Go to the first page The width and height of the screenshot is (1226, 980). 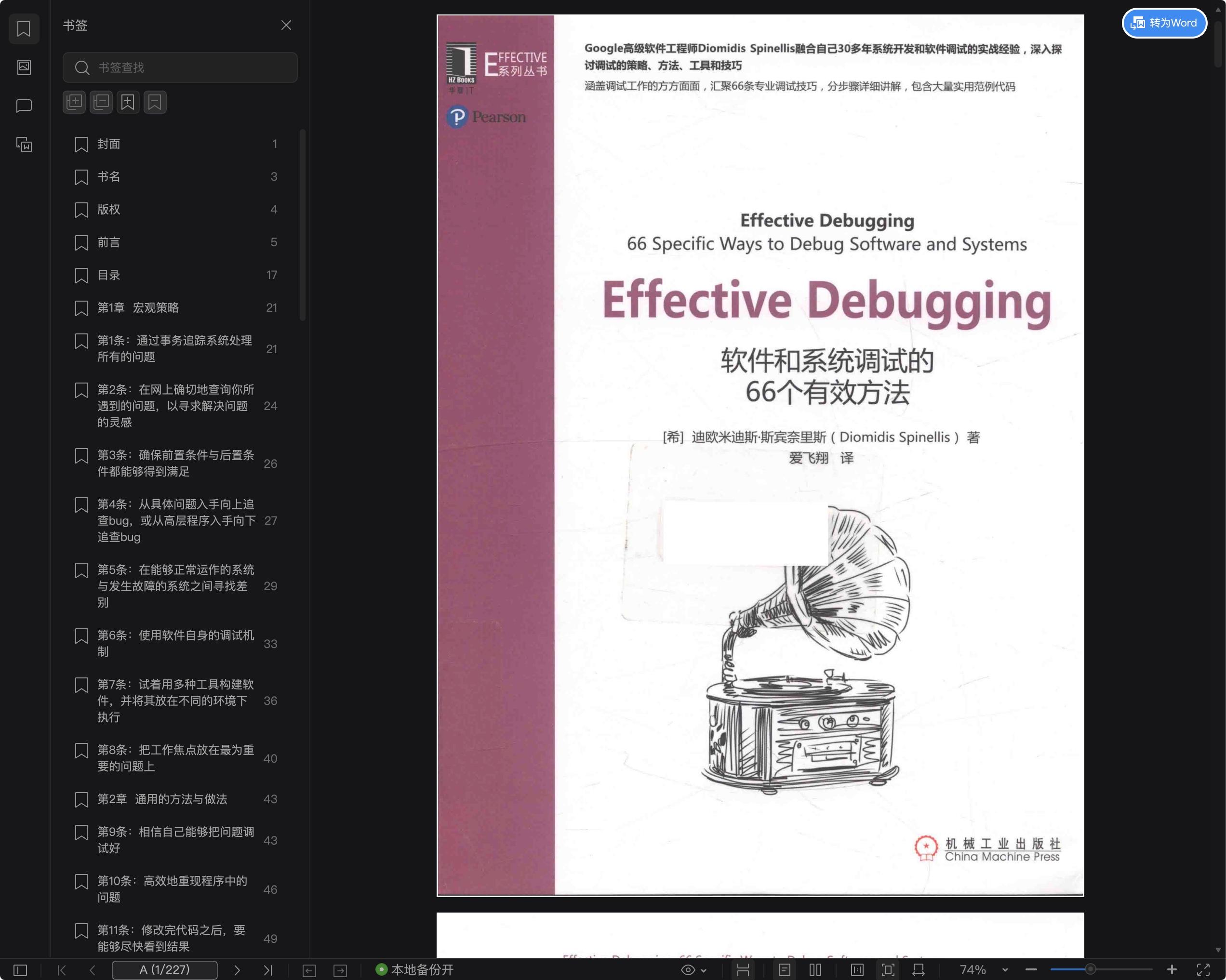pyautogui.click(x=62, y=970)
